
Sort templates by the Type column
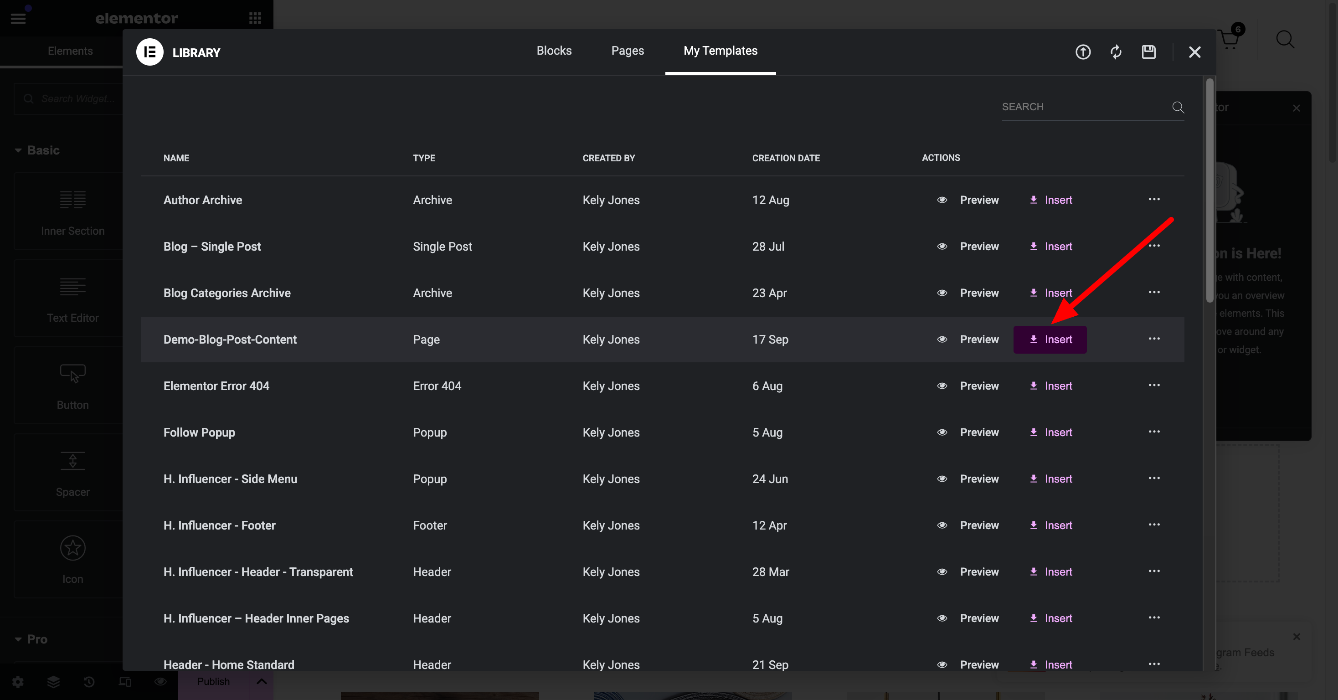point(424,158)
